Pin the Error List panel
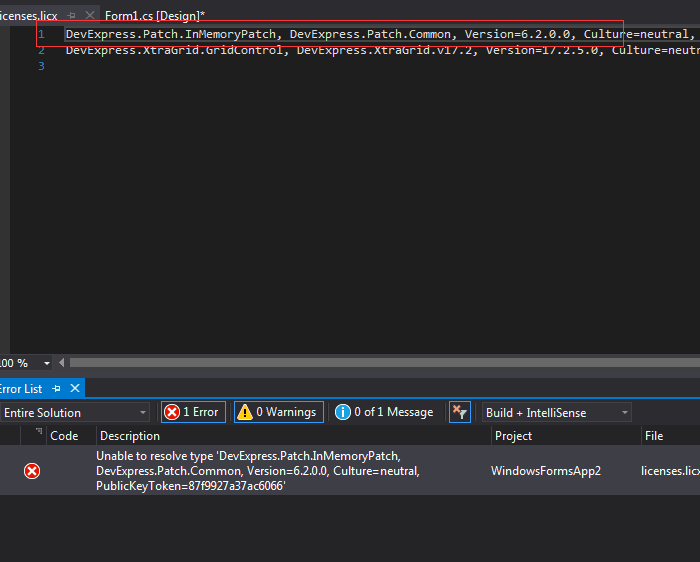700x562 pixels. (x=56, y=389)
